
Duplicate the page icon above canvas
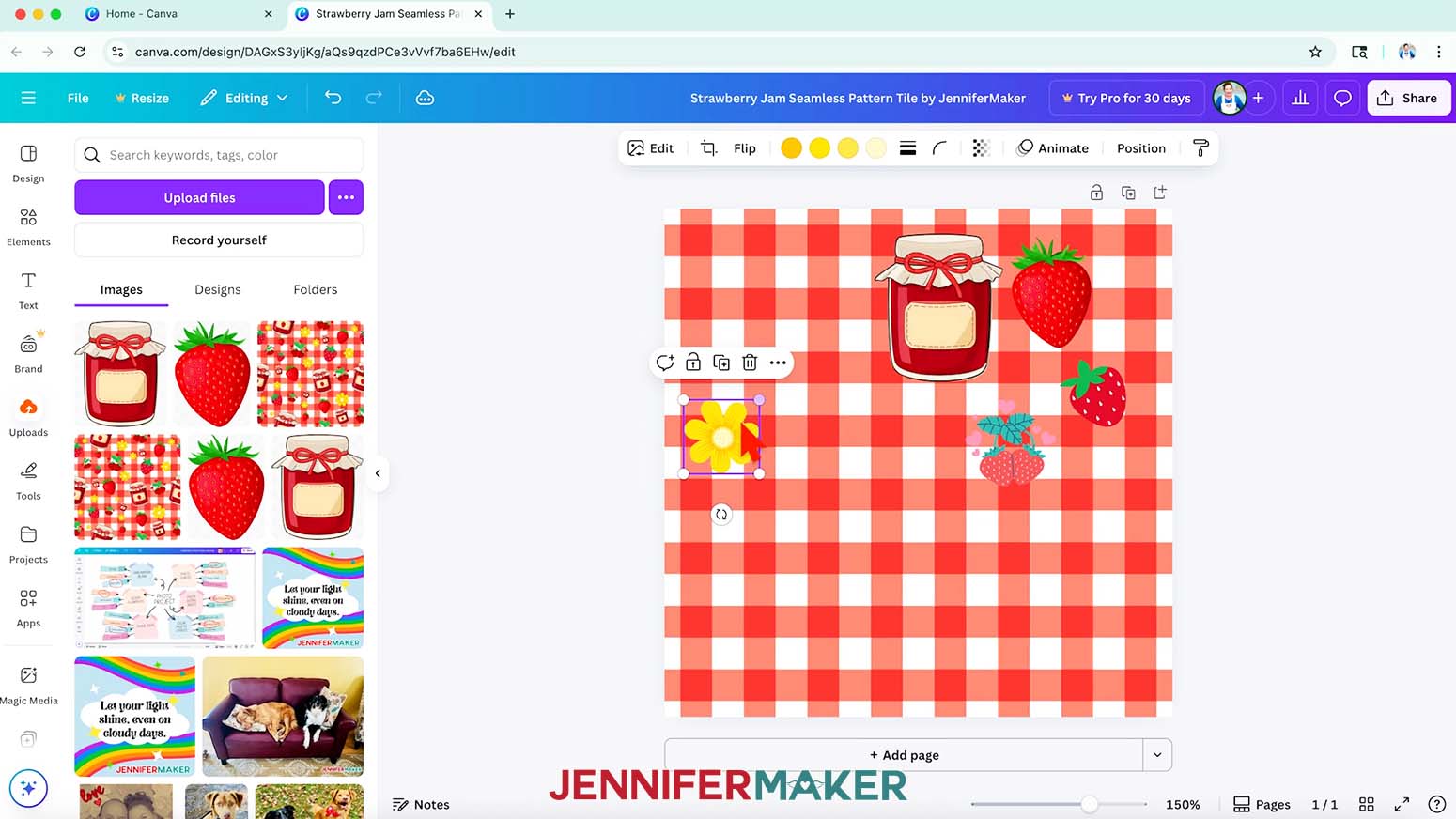pyautogui.click(x=1128, y=193)
